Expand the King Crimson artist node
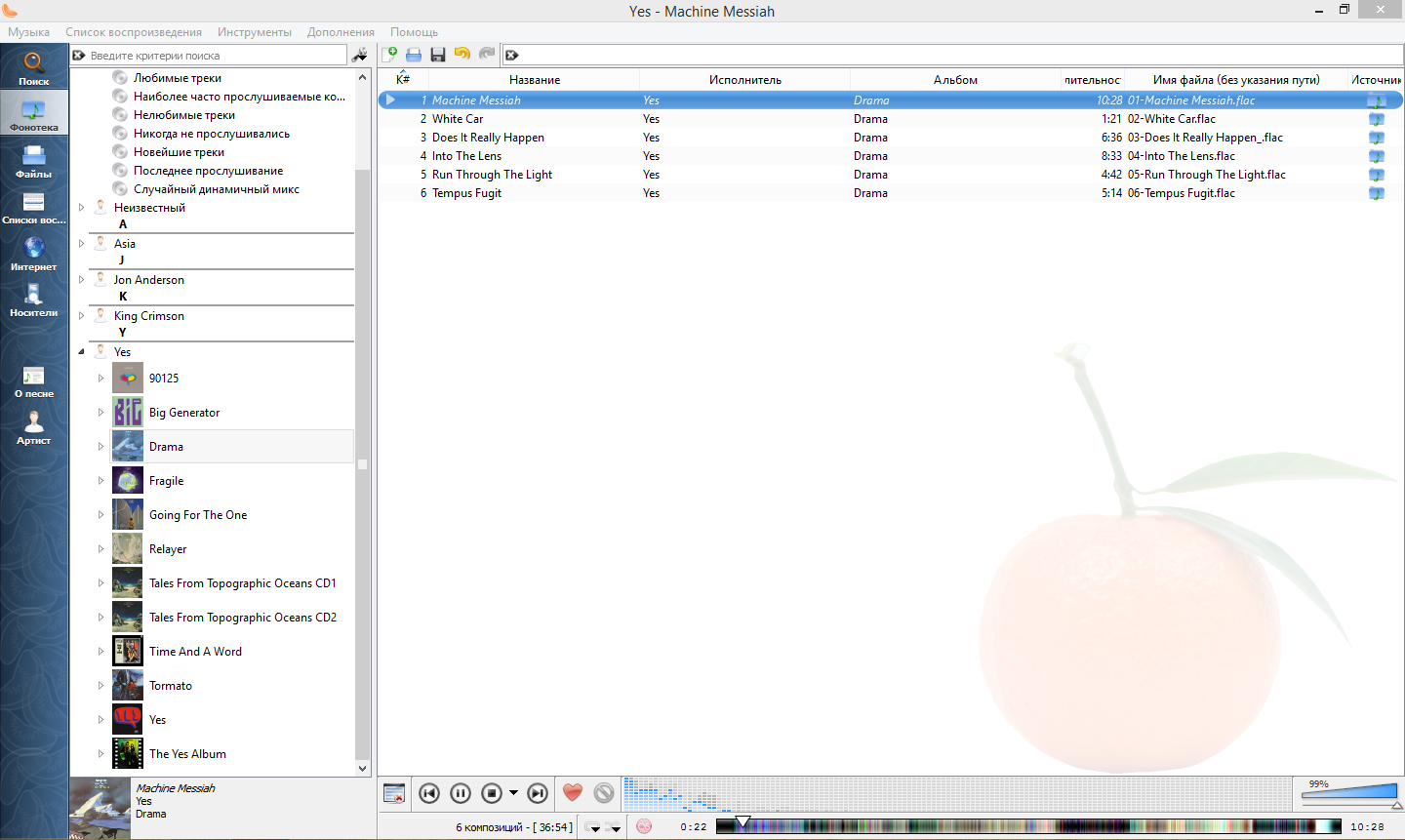 [82, 316]
